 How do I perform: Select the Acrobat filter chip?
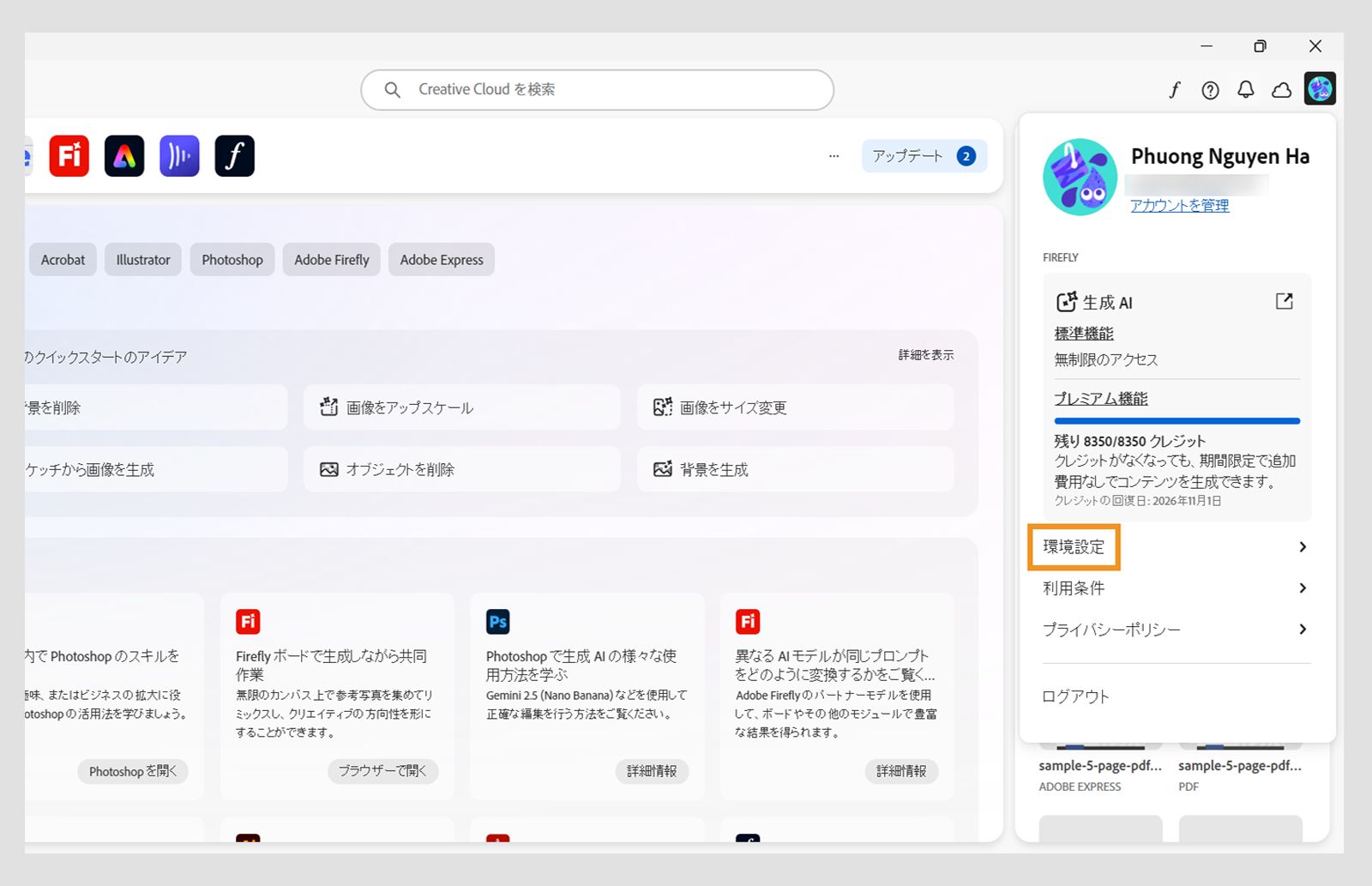point(63,260)
